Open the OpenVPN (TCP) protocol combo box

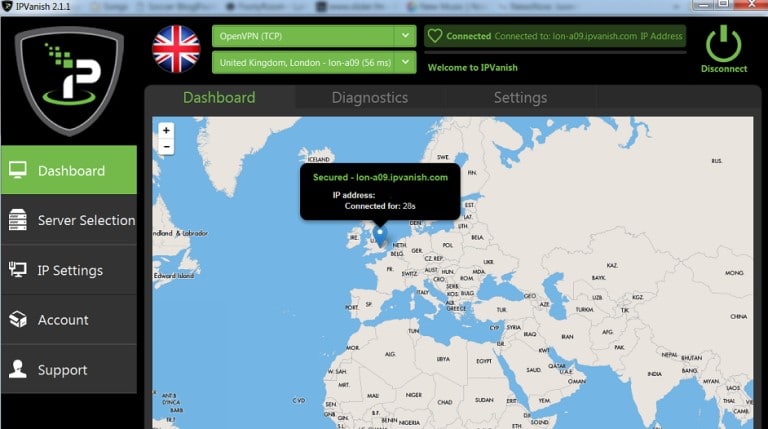click(x=314, y=36)
